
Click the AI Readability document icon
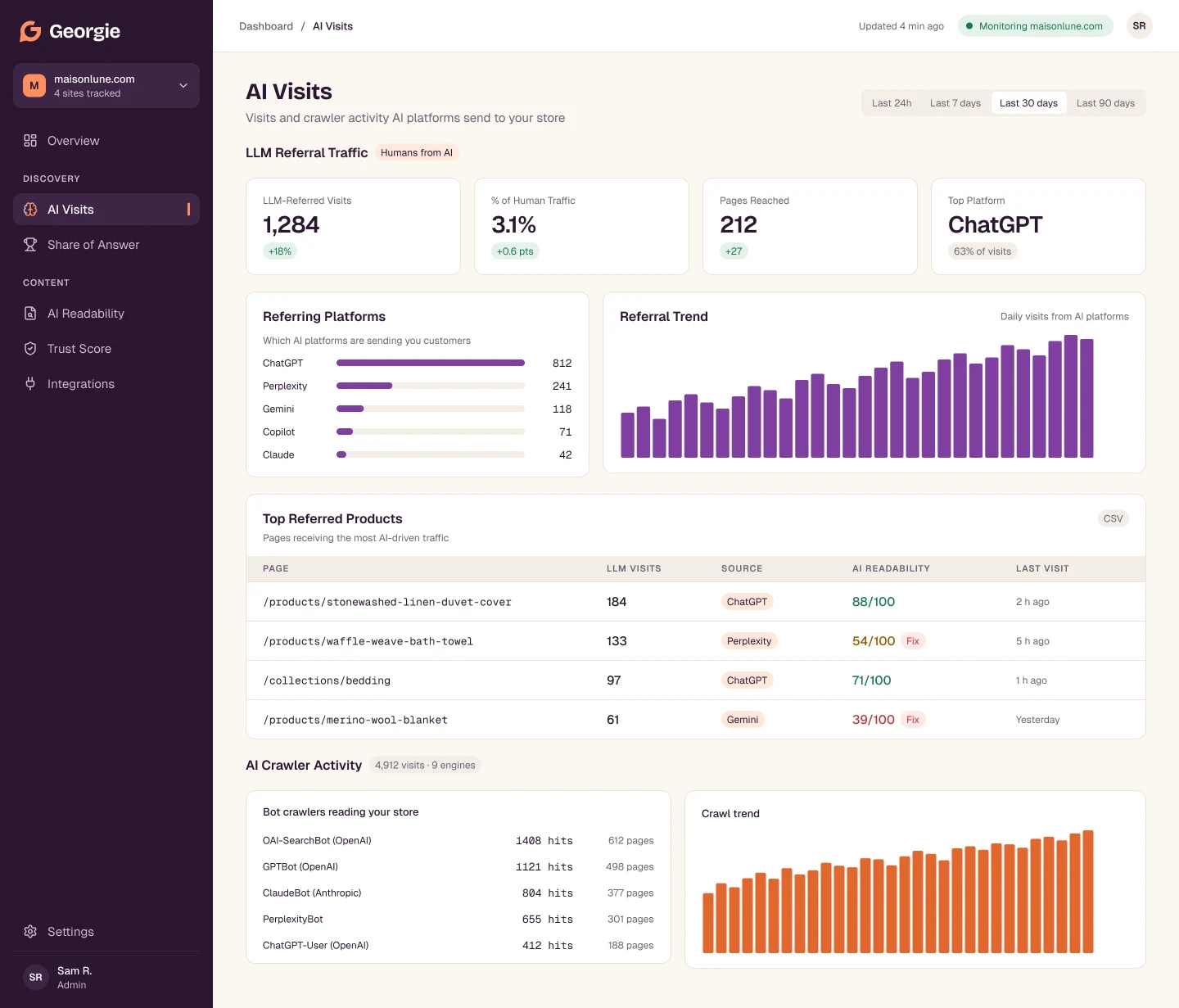coord(30,314)
